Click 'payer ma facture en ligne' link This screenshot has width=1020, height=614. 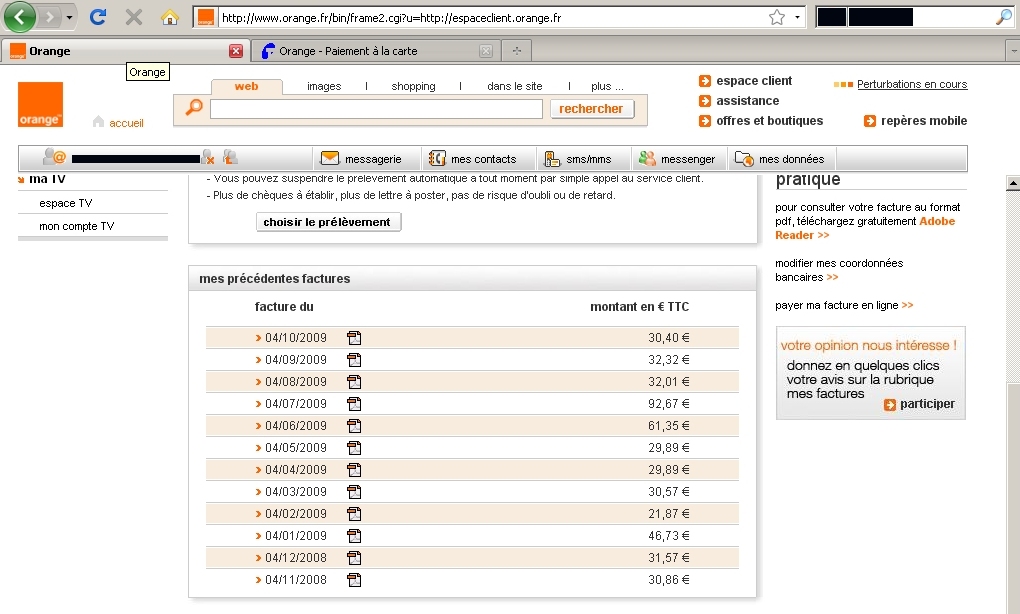[x=844, y=305]
